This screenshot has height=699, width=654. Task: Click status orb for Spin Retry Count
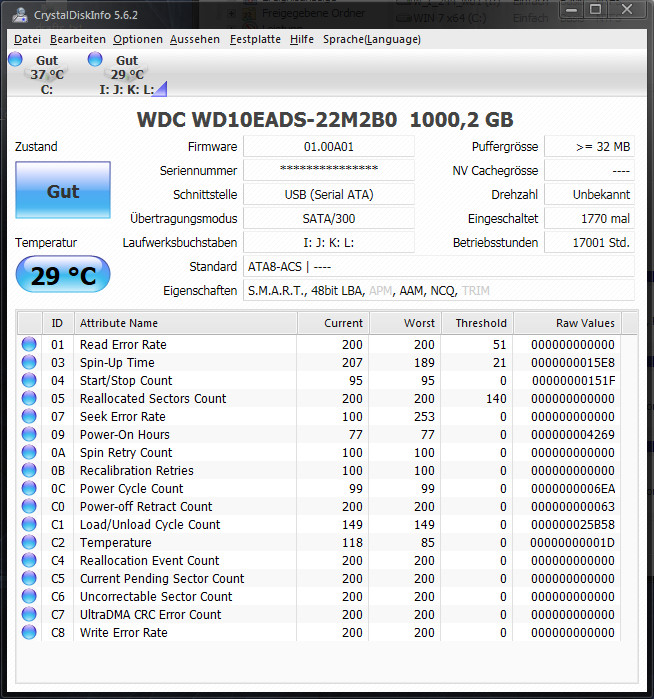pos(29,452)
